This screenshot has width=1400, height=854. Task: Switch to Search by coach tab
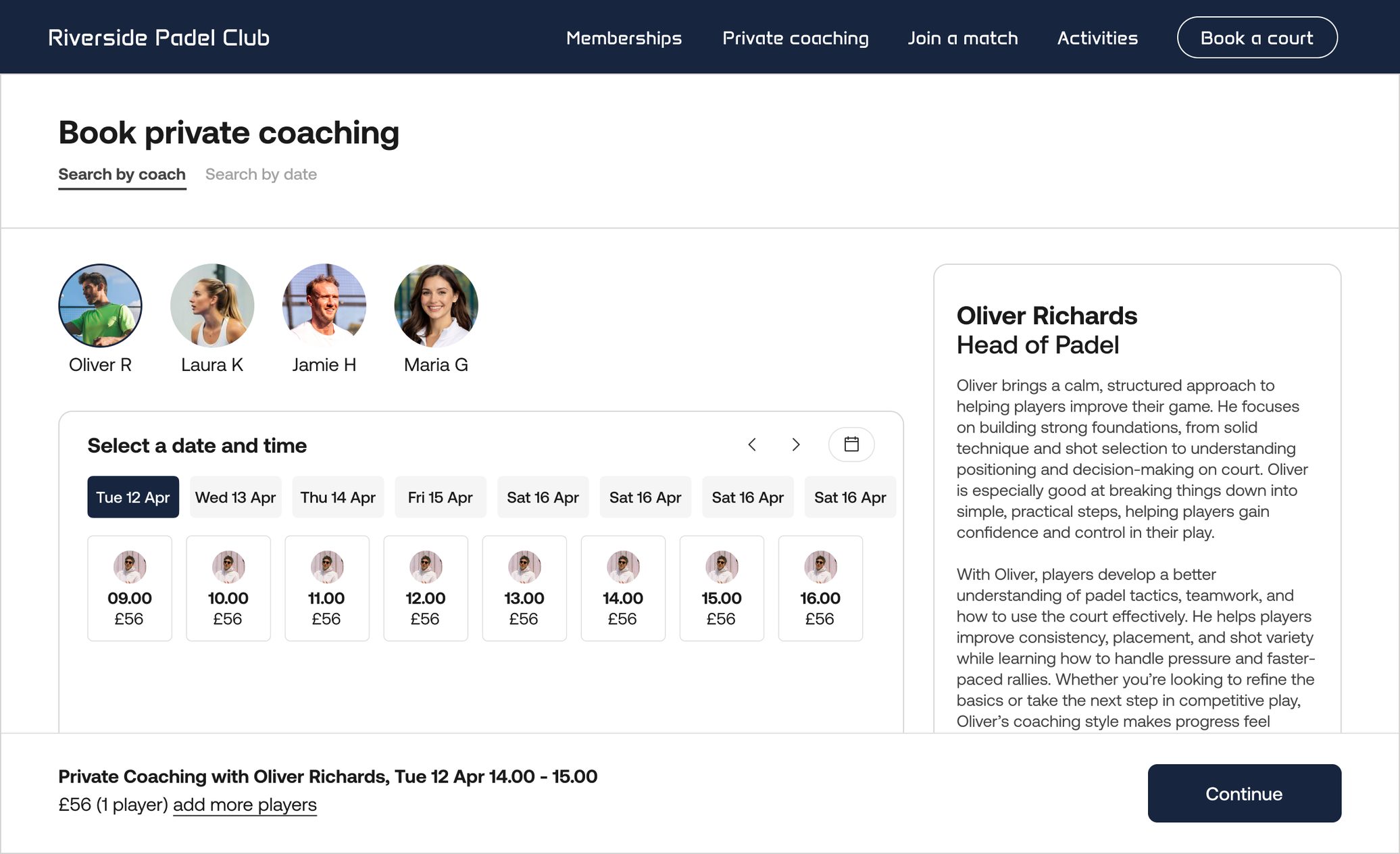[x=122, y=174]
